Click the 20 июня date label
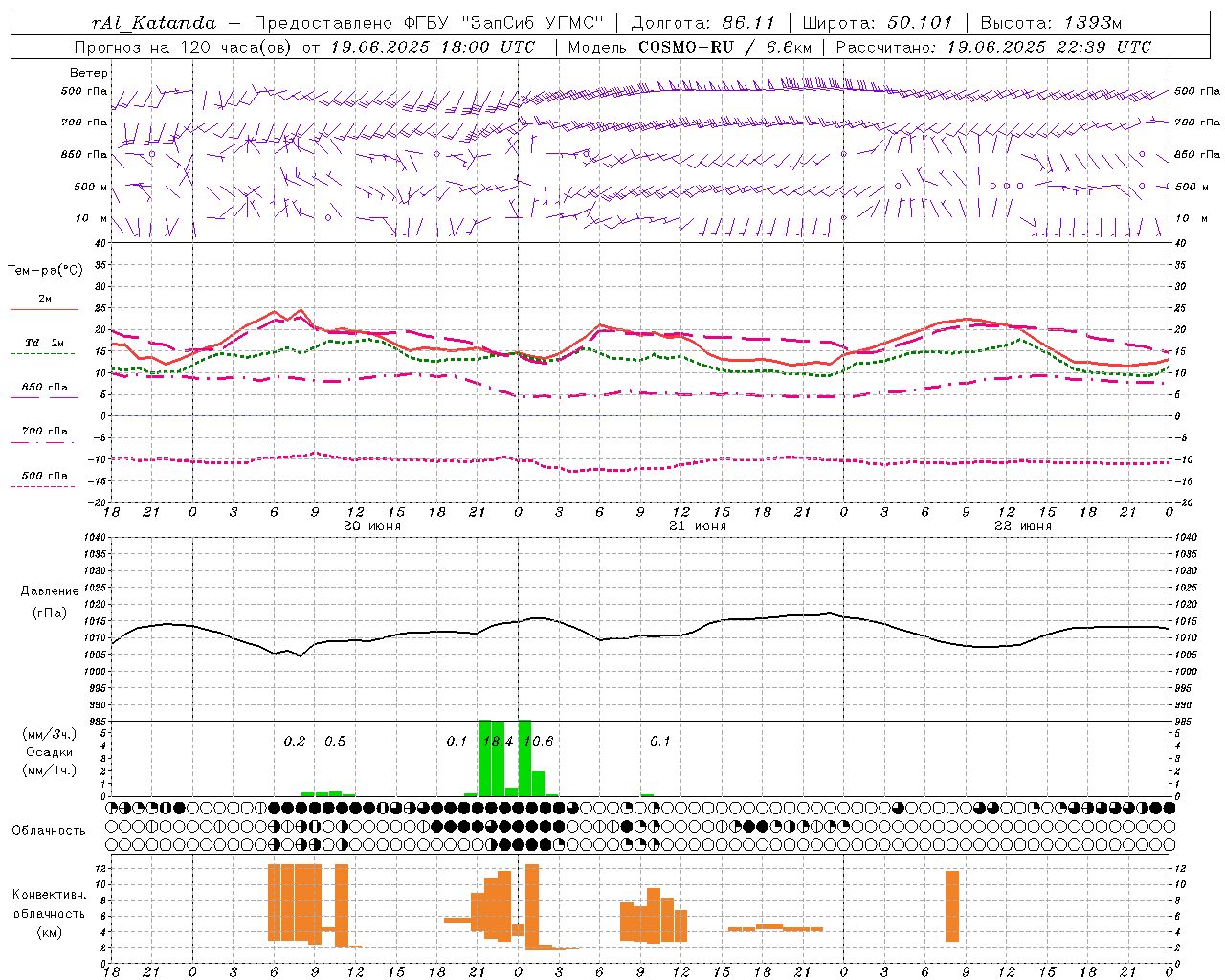The height and width of the screenshot is (980, 1225). 372,525
